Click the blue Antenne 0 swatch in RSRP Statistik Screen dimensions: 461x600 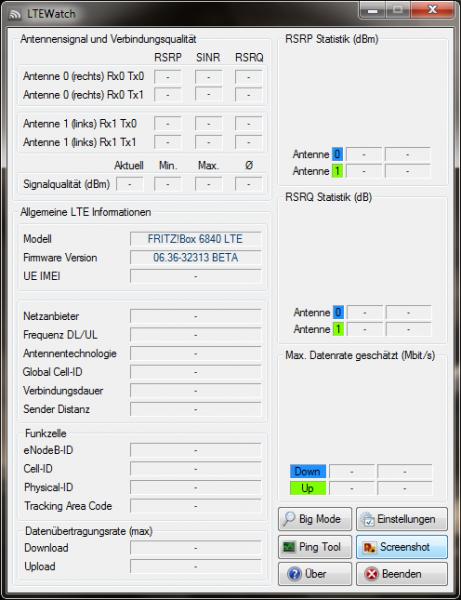[337, 154]
